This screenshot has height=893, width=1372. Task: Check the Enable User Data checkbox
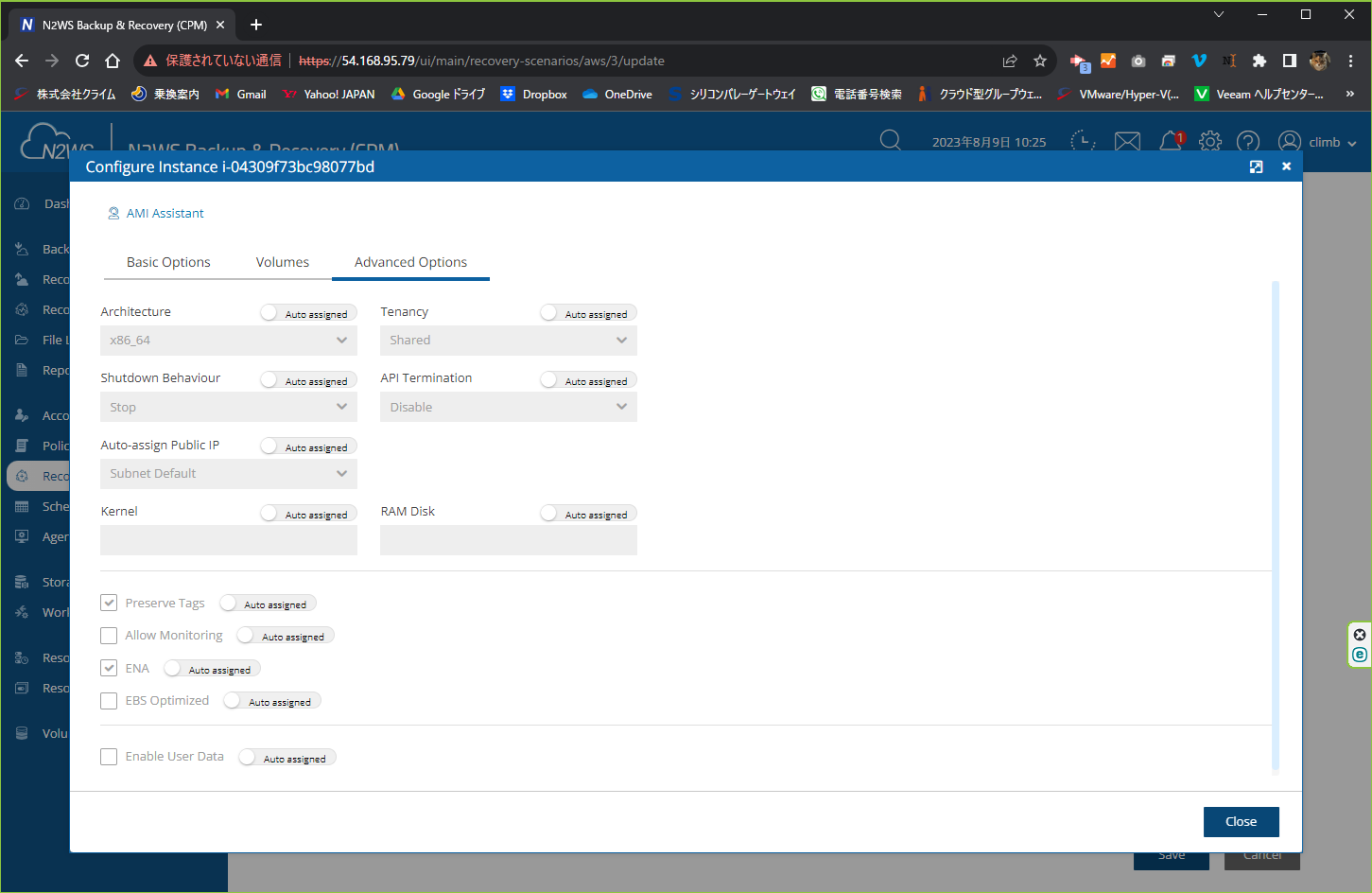[109, 757]
